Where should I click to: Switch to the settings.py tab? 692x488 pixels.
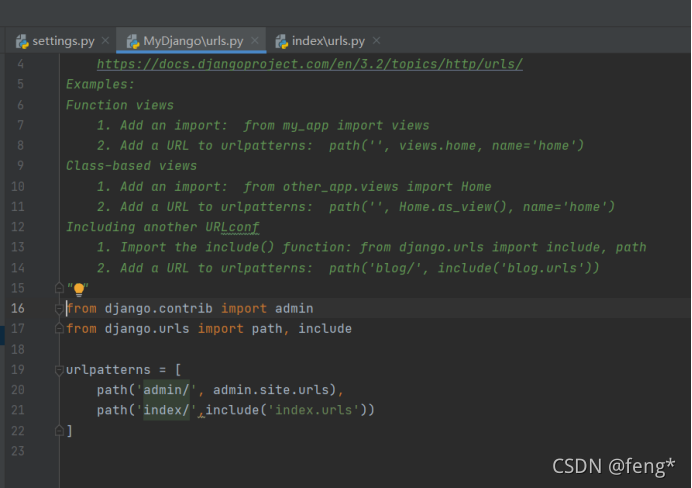pos(64,41)
